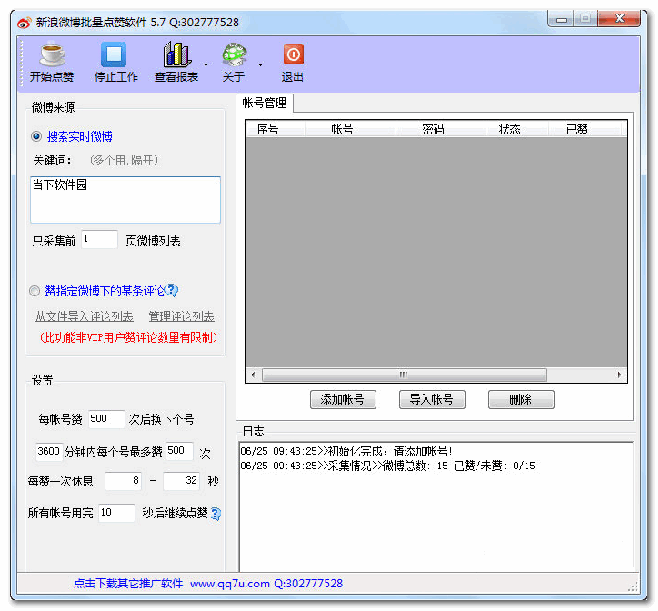Click the 已赞 column header
Screen dimensions: 658x611
tap(585, 129)
